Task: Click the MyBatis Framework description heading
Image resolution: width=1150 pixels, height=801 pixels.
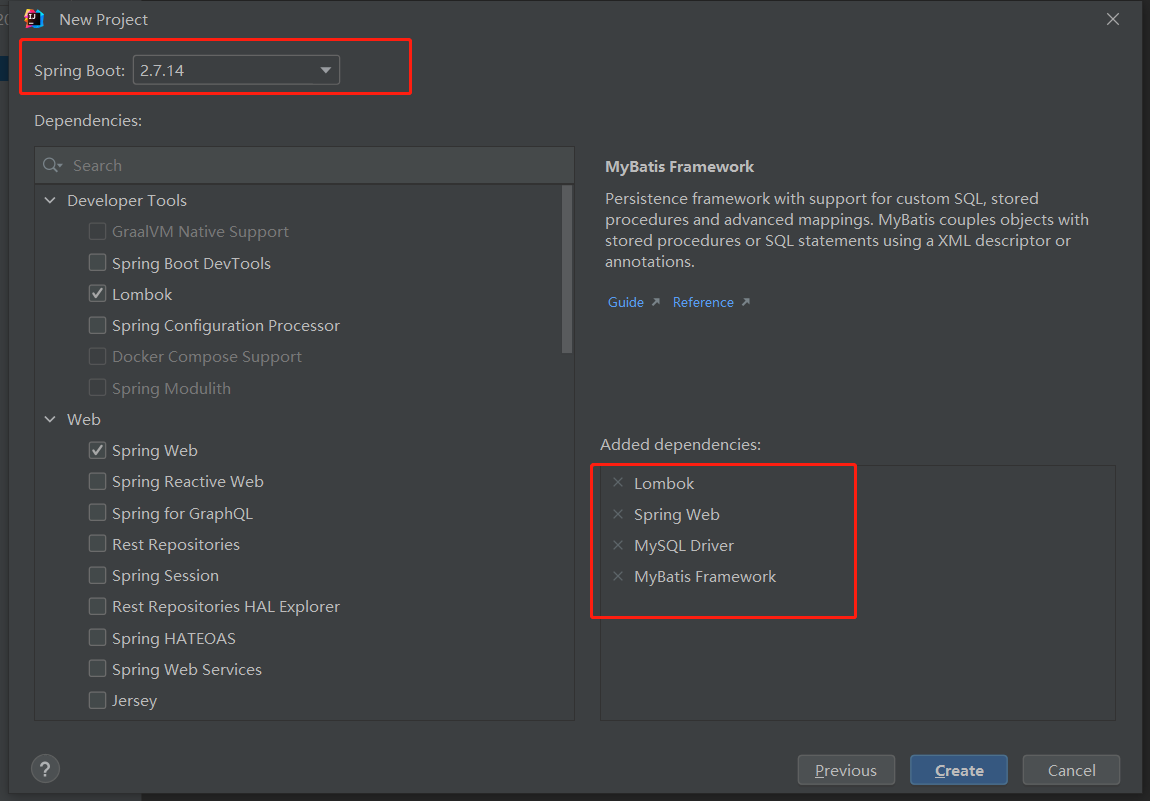Action: 679,167
